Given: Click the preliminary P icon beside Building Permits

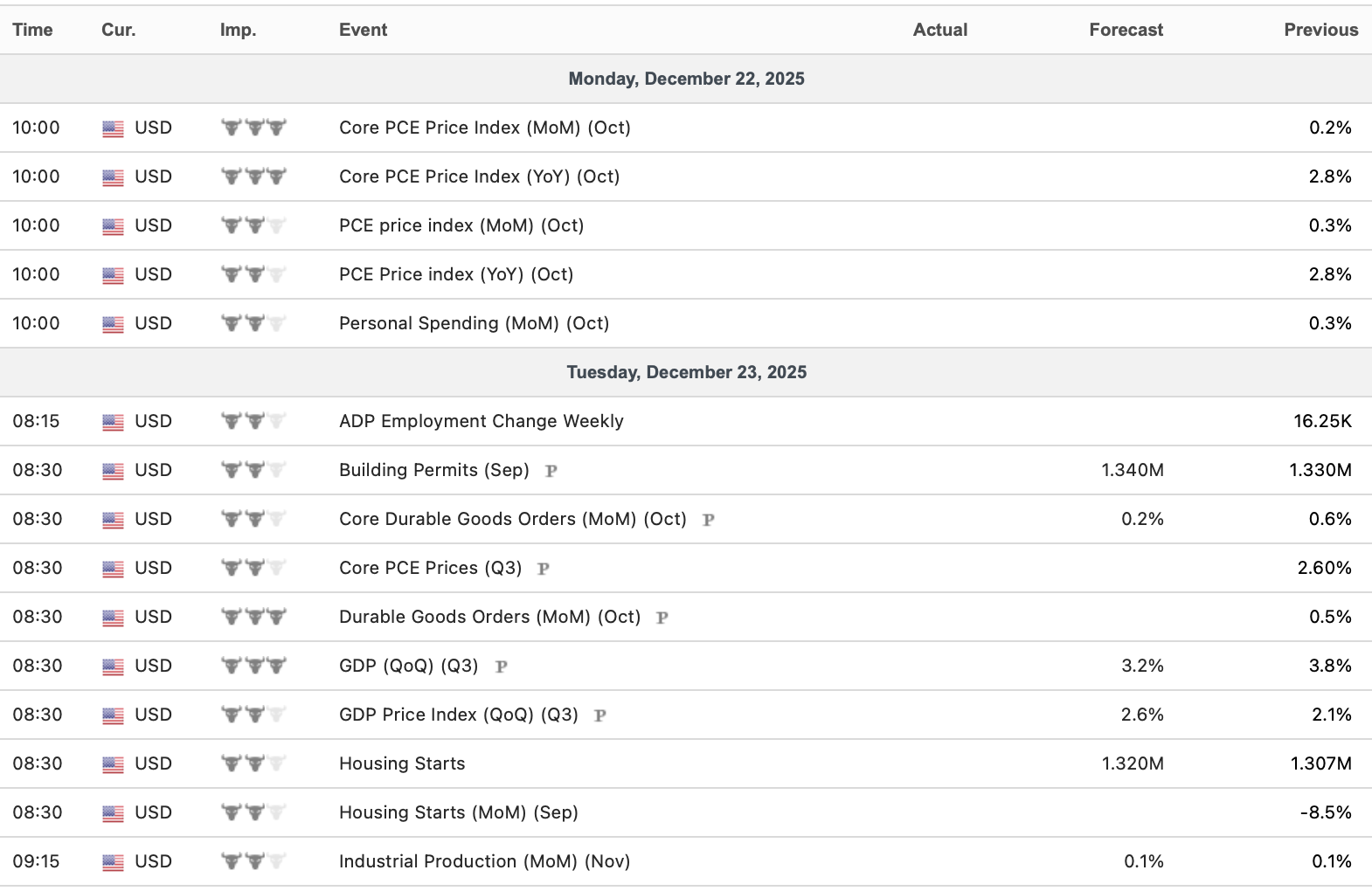Looking at the screenshot, I should pyautogui.click(x=551, y=471).
